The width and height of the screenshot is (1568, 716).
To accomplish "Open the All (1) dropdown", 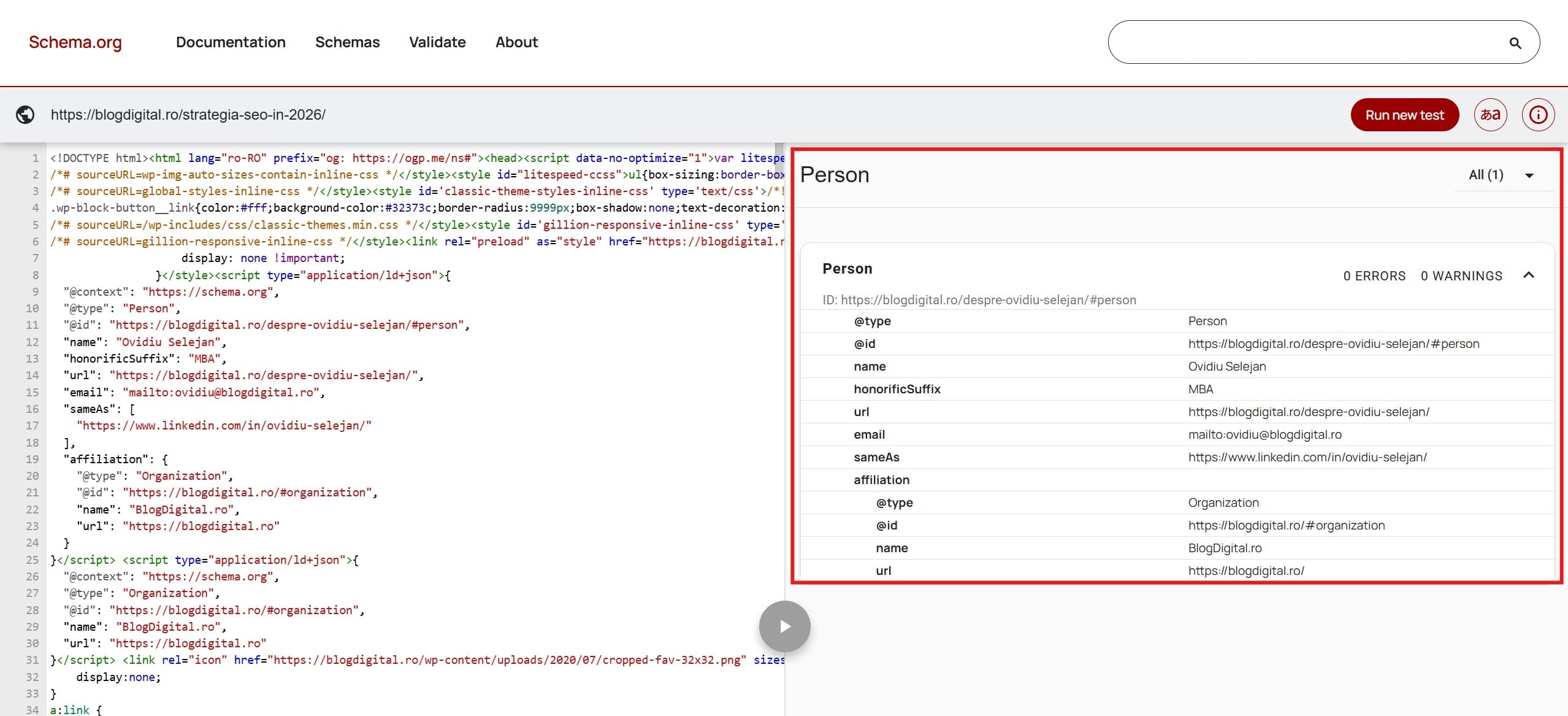I will point(1486,175).
